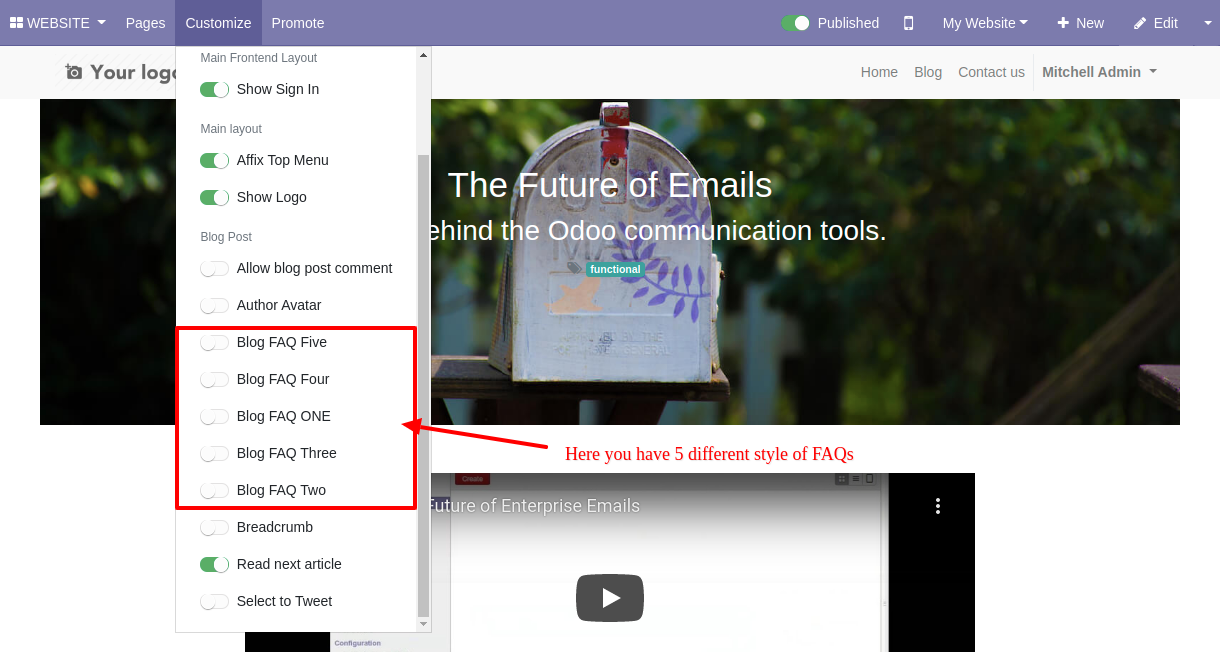This screenshot has height=652, width=1220.
Task: Click the Edit pencil button
Action: pyautogui.click(x=1156, y=23)
